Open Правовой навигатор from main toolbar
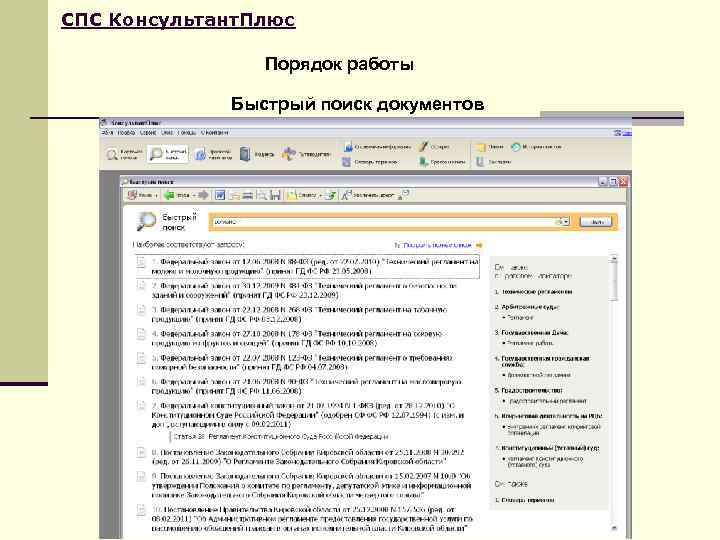Screen dimensions: 720x540 pyautogui.click(x=213, y=154)
